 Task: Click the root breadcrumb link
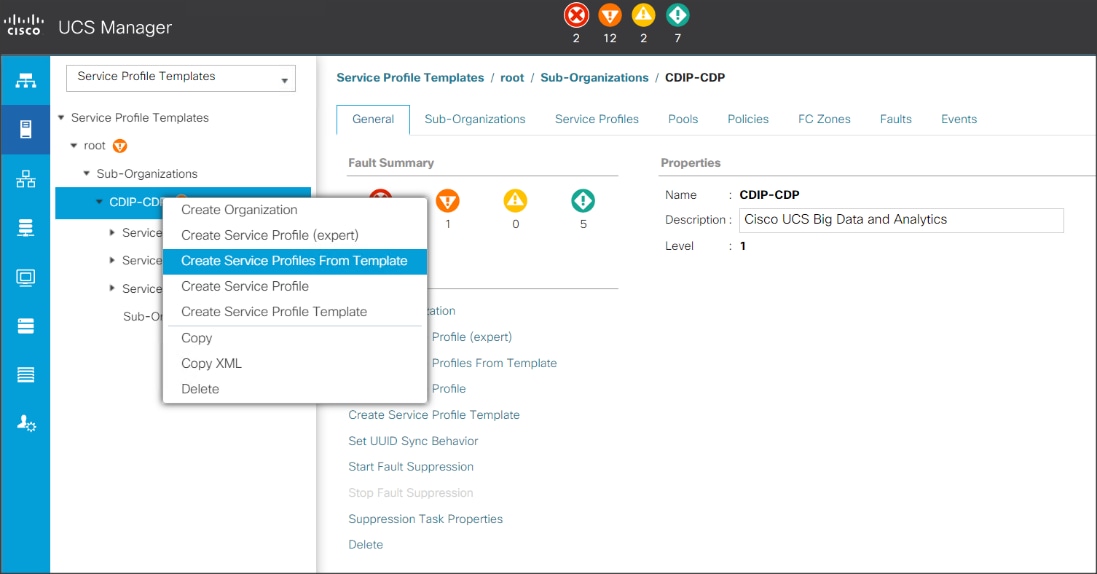[x=512, y=78]
